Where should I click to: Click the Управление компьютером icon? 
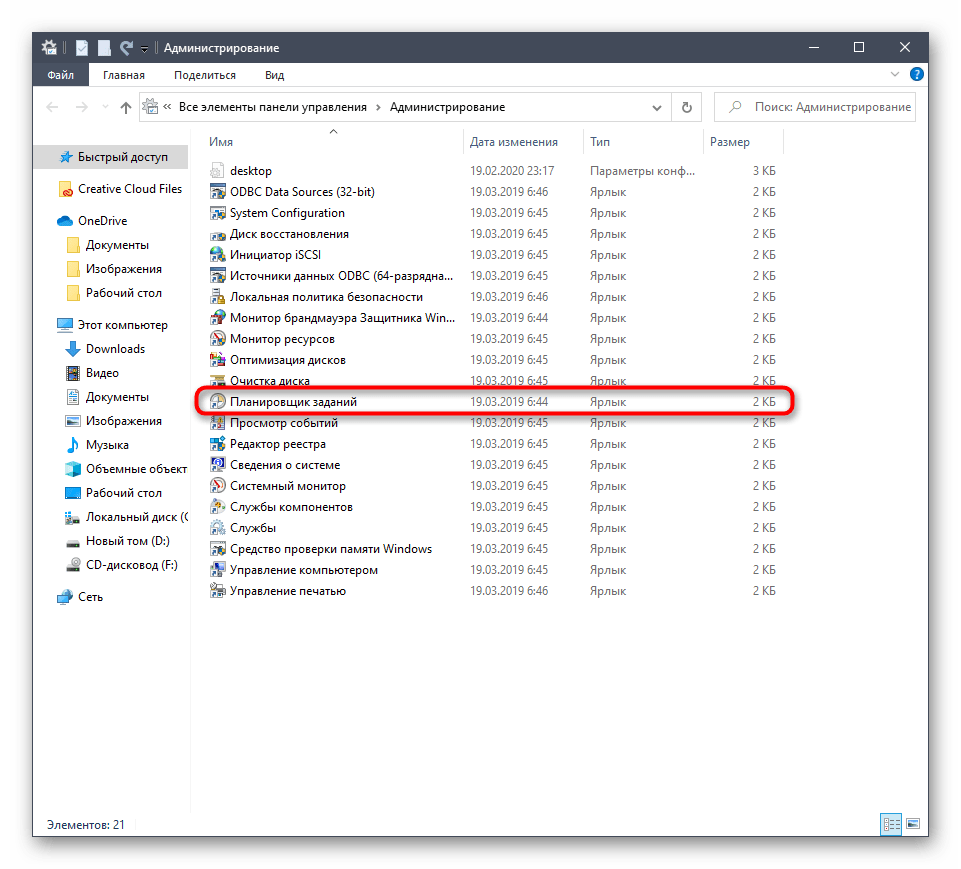click(x=218, y=570)
